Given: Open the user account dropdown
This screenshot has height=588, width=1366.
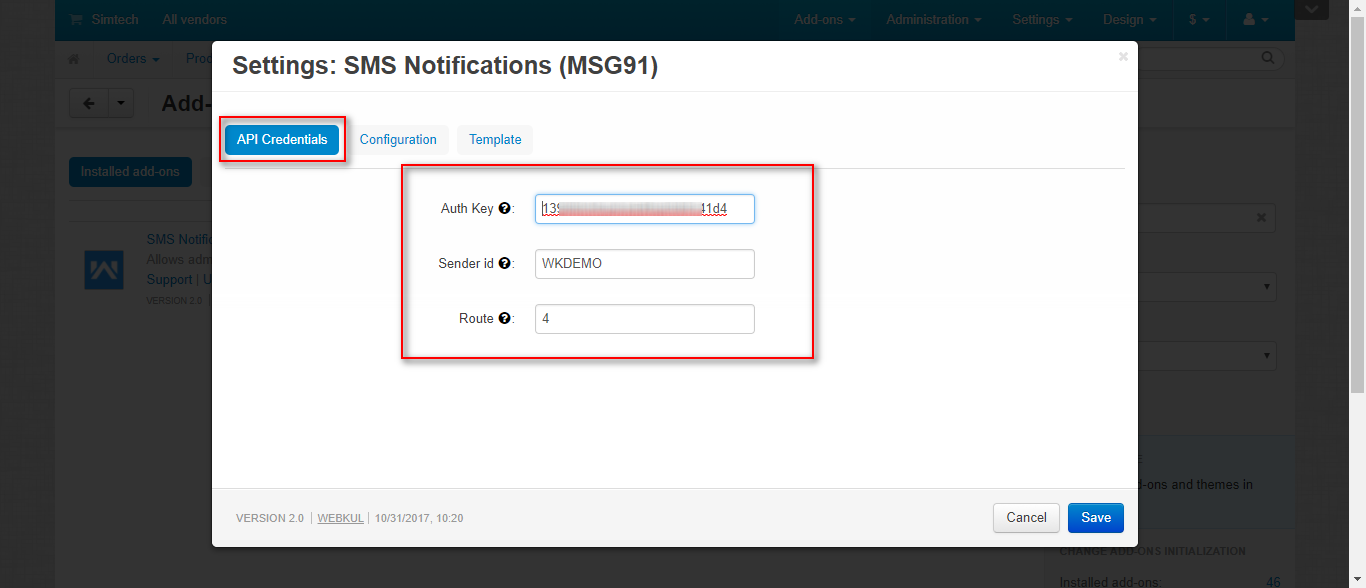Looking at the screenshot, I should [1255, 20].
